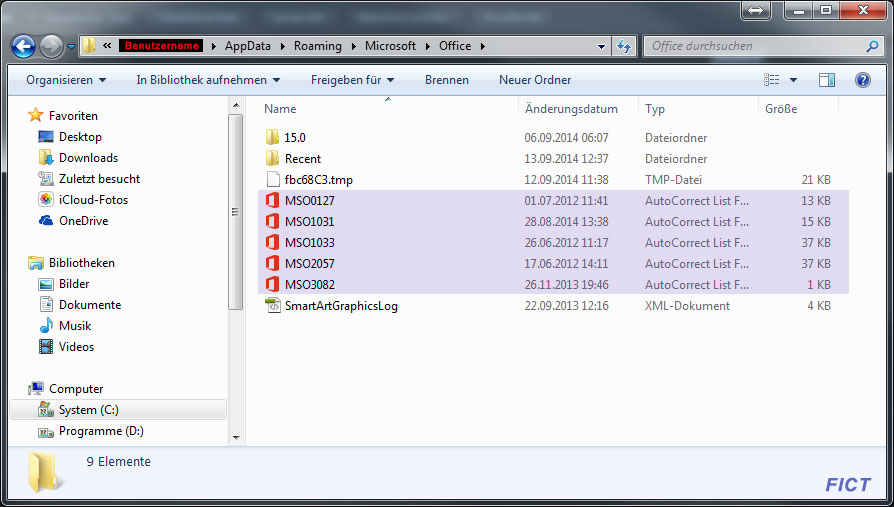Image resolution: width=894 pixels, height=507 pixels.
Task: Click the Office breadcrumb segment
Action: coord(455,46)
